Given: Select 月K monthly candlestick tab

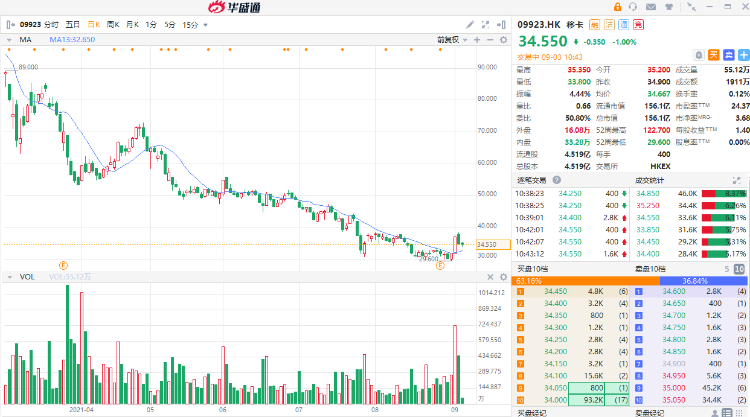Looking at the screenshot, I should pos(132,25).
